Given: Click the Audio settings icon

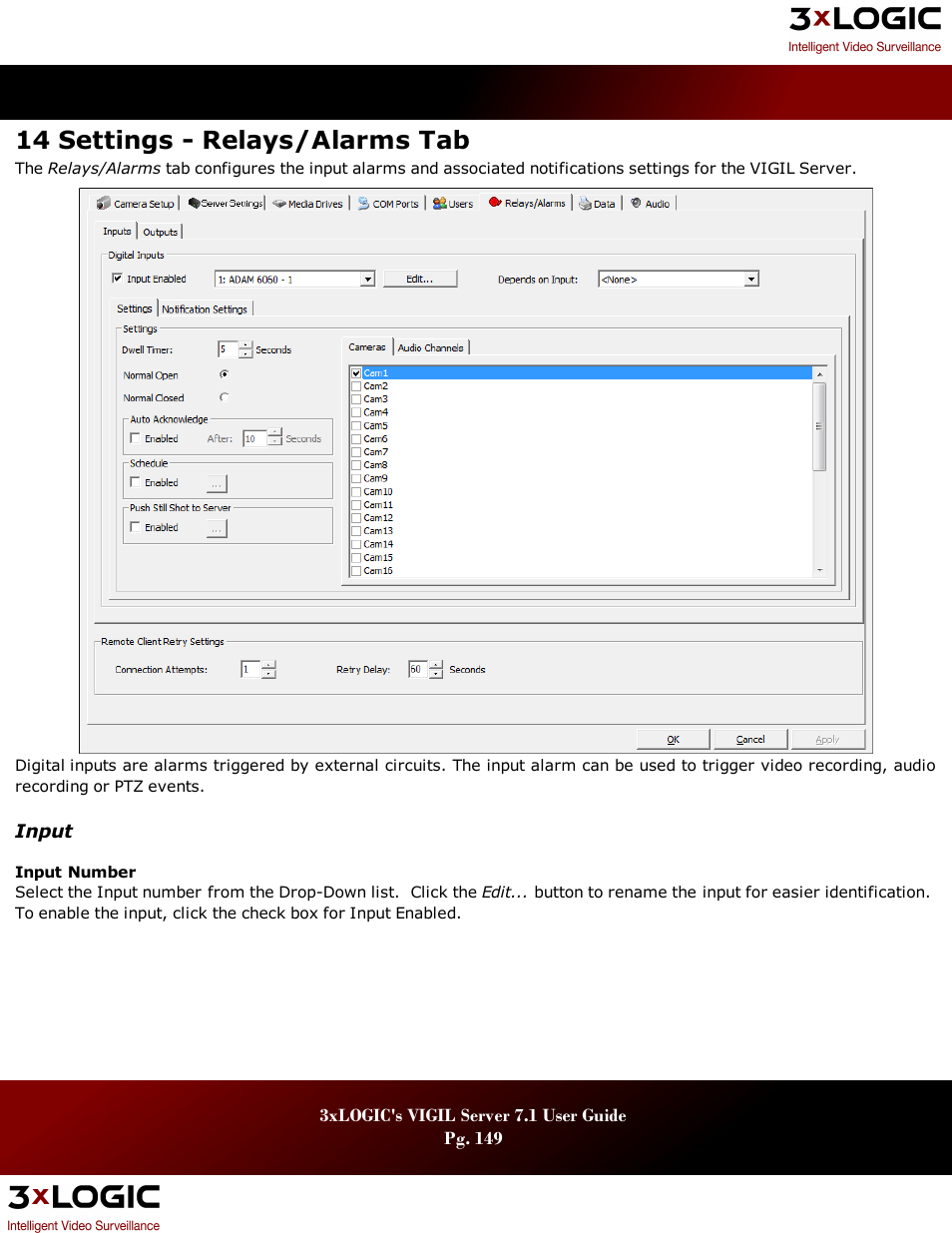Looking at the screenshot, I should pyautogui.click(x=636, y=203).
